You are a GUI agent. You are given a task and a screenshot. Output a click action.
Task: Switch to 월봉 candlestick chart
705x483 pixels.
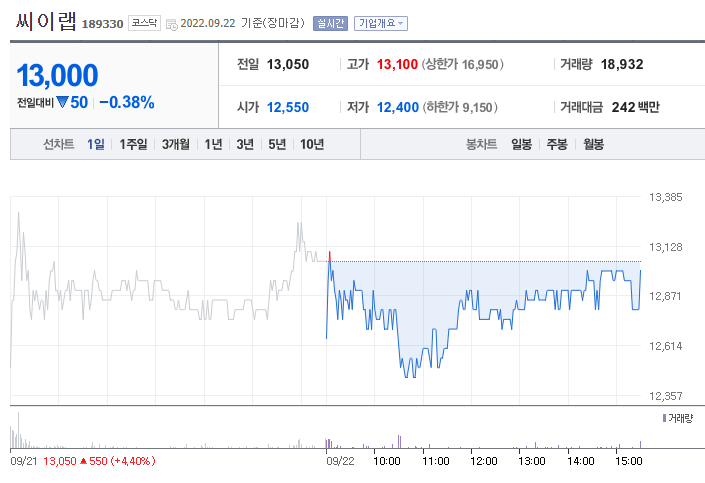tap(593, 144)
